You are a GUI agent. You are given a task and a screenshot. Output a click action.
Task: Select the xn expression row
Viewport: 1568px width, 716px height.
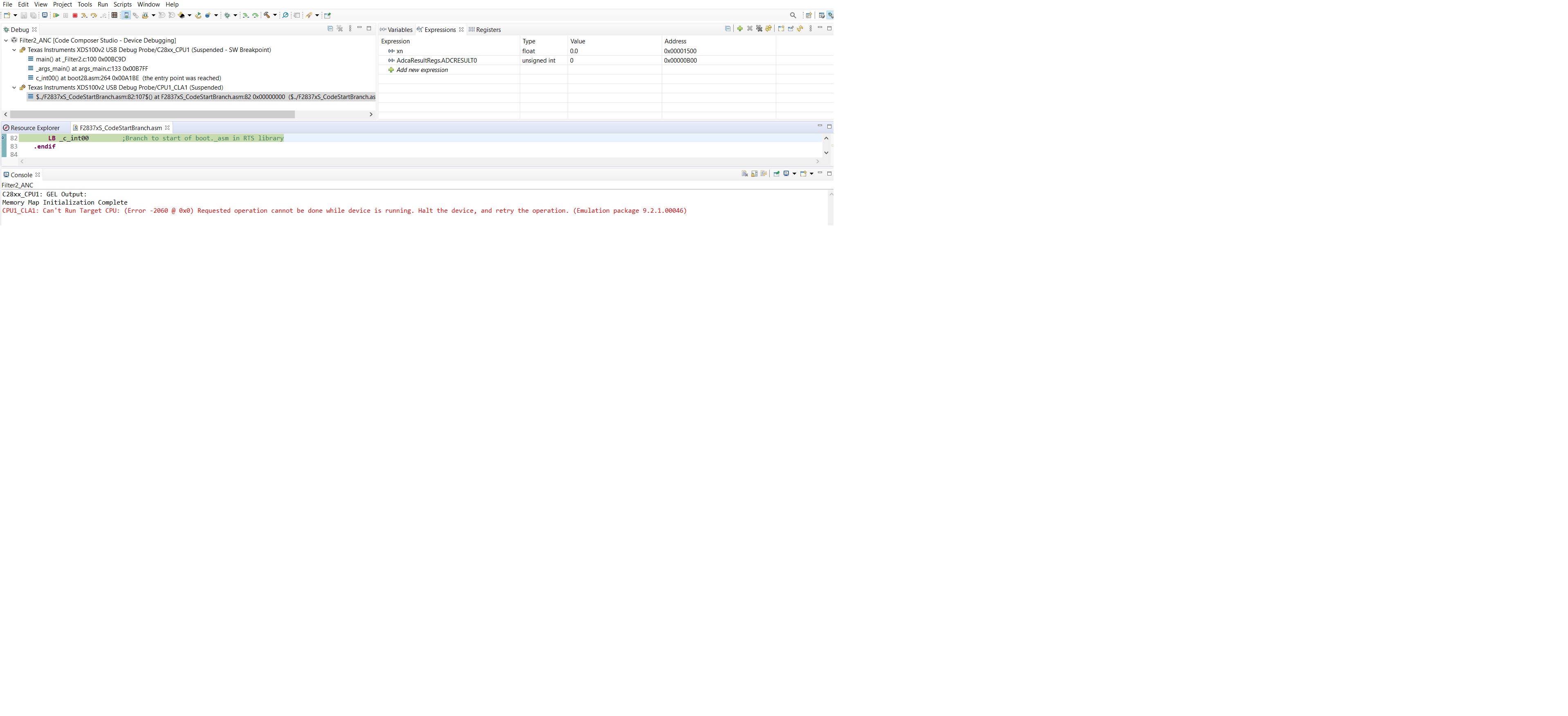click(400, 51)
